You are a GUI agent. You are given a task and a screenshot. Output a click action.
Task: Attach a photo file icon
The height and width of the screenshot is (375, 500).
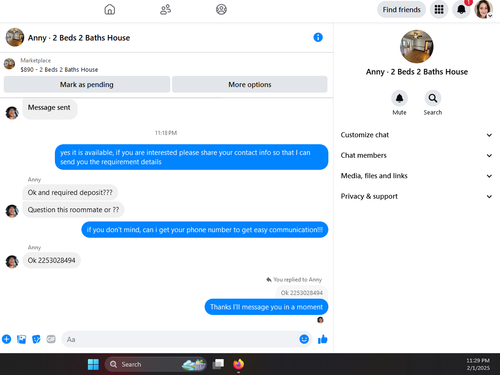pos(21,339)
